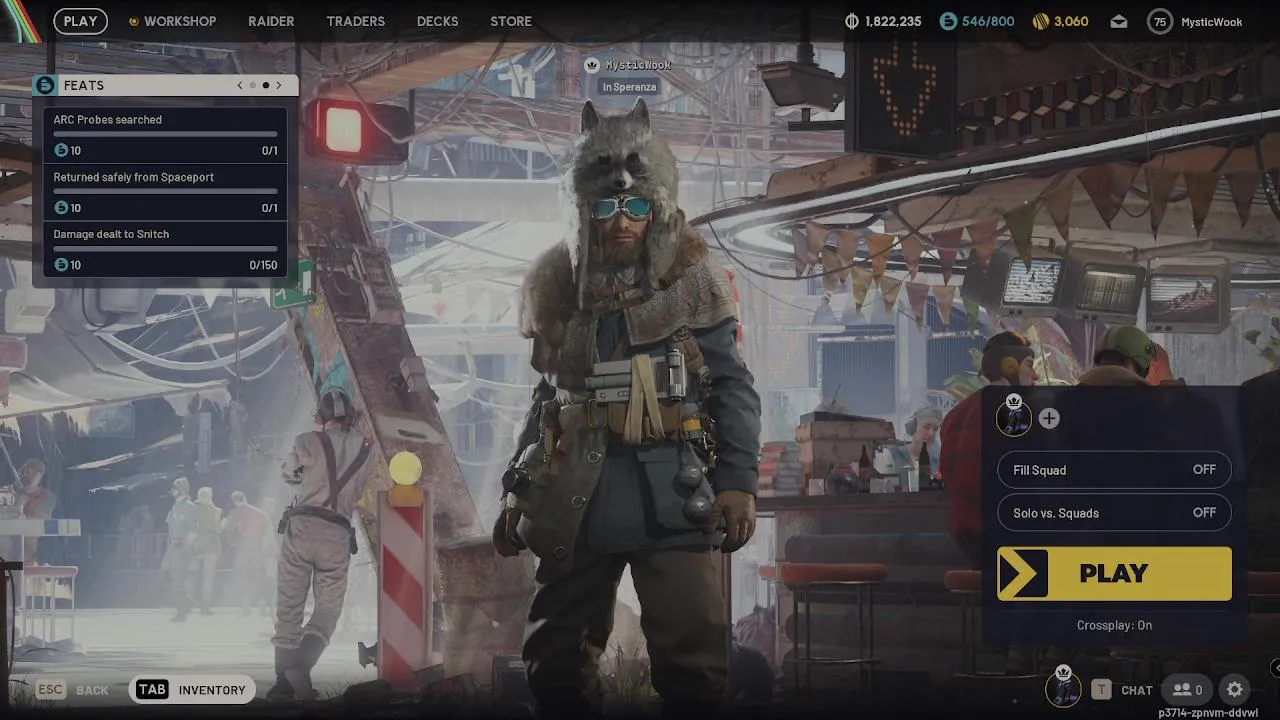Click reward icon under Damage dealt to Snitch
This screenshot has width=1280, height=720.
[x=61, y=264]
